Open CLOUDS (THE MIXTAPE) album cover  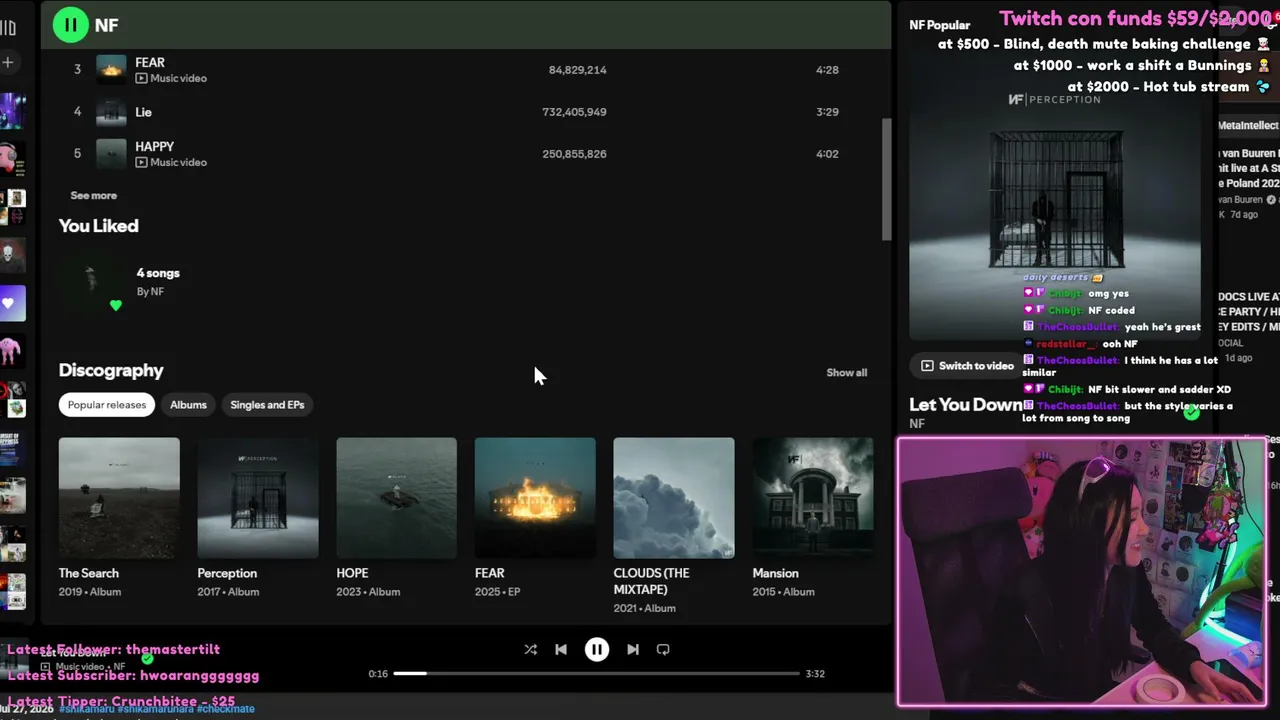point(674,498)
